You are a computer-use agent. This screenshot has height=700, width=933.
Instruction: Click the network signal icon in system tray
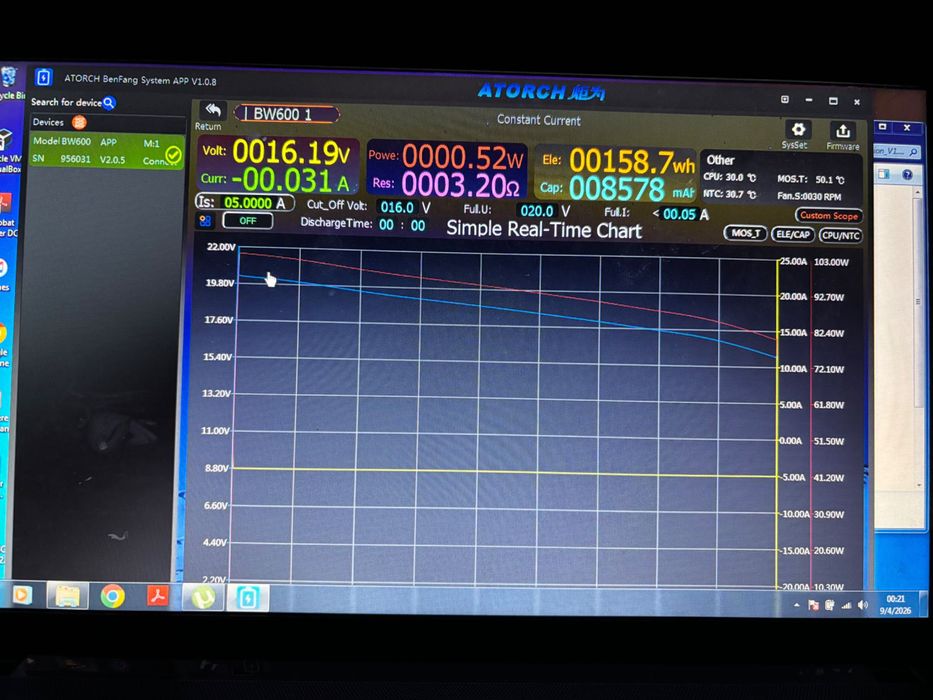coord(846,605)
